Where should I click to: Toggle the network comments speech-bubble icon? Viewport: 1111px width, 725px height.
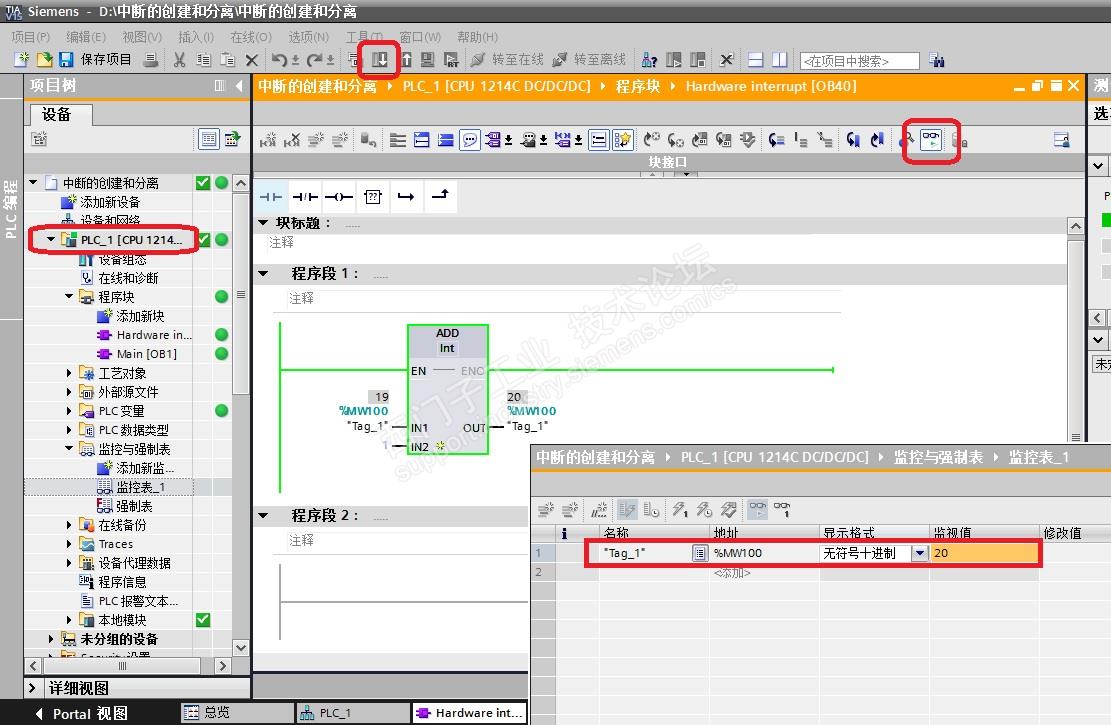point(469,140)
